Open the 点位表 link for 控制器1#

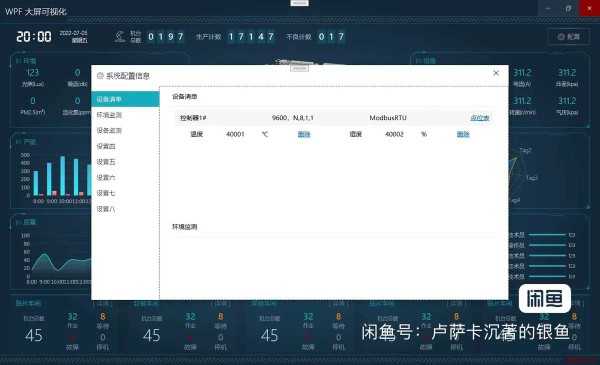(479, 118)
